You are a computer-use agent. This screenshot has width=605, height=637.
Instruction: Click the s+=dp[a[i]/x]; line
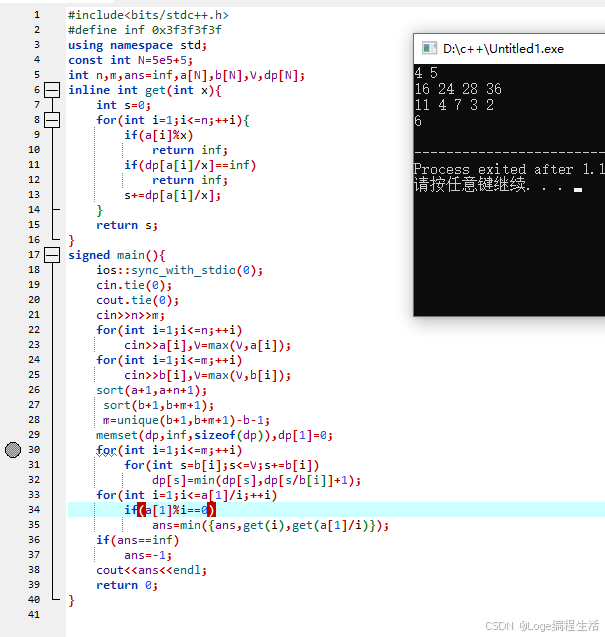click(x=173, y=195)
